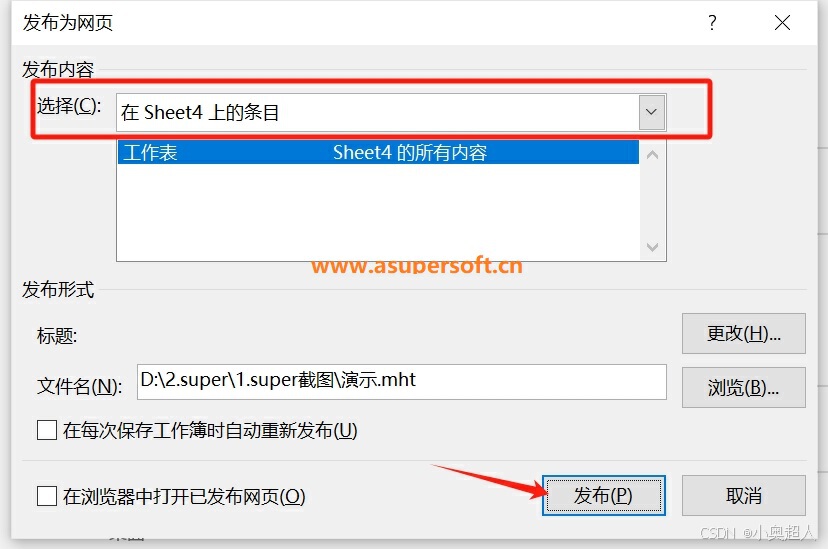Click the list scroll down arrow
Image resolution: width=828 pixels, height=549 pixels.
(x=653, y=247)
